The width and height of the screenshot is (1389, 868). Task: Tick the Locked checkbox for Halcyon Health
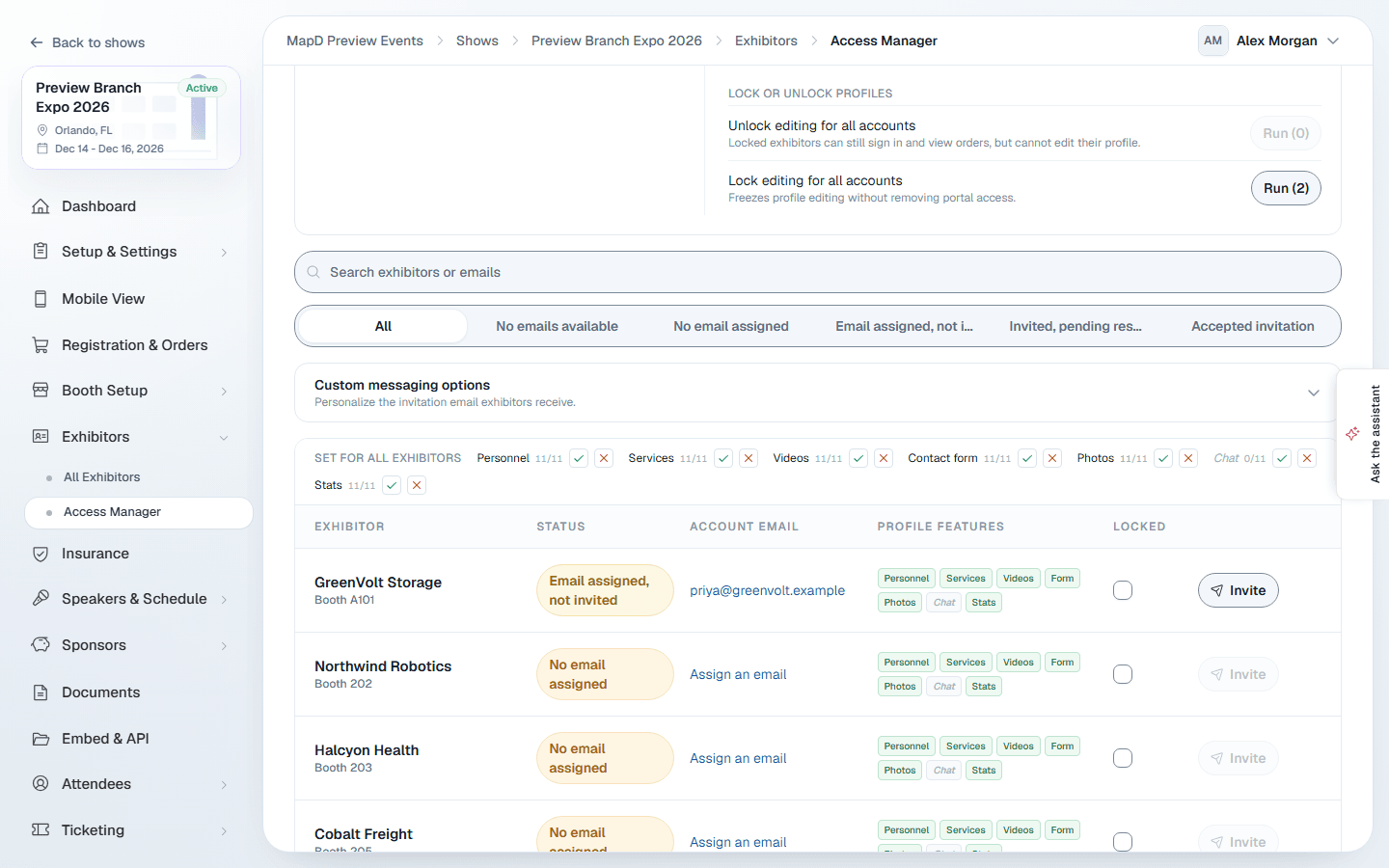[1123, 758]
